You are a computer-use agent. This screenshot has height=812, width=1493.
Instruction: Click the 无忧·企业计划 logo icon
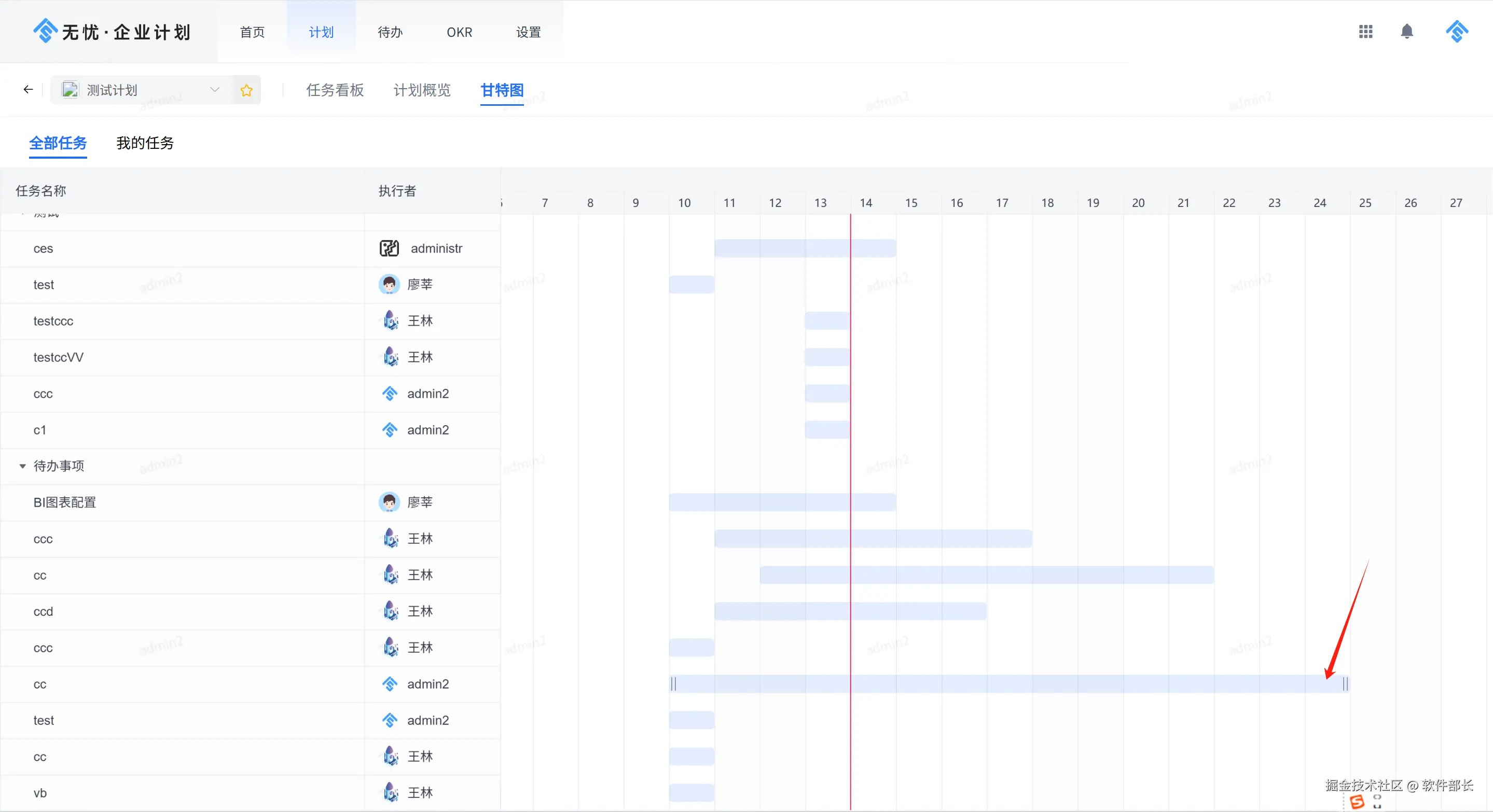45,31
